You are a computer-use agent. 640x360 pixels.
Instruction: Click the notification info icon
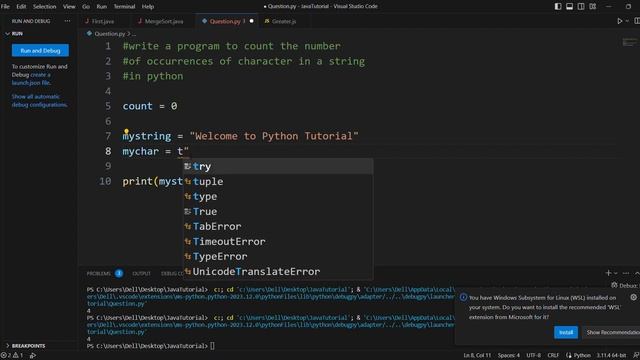463,297
